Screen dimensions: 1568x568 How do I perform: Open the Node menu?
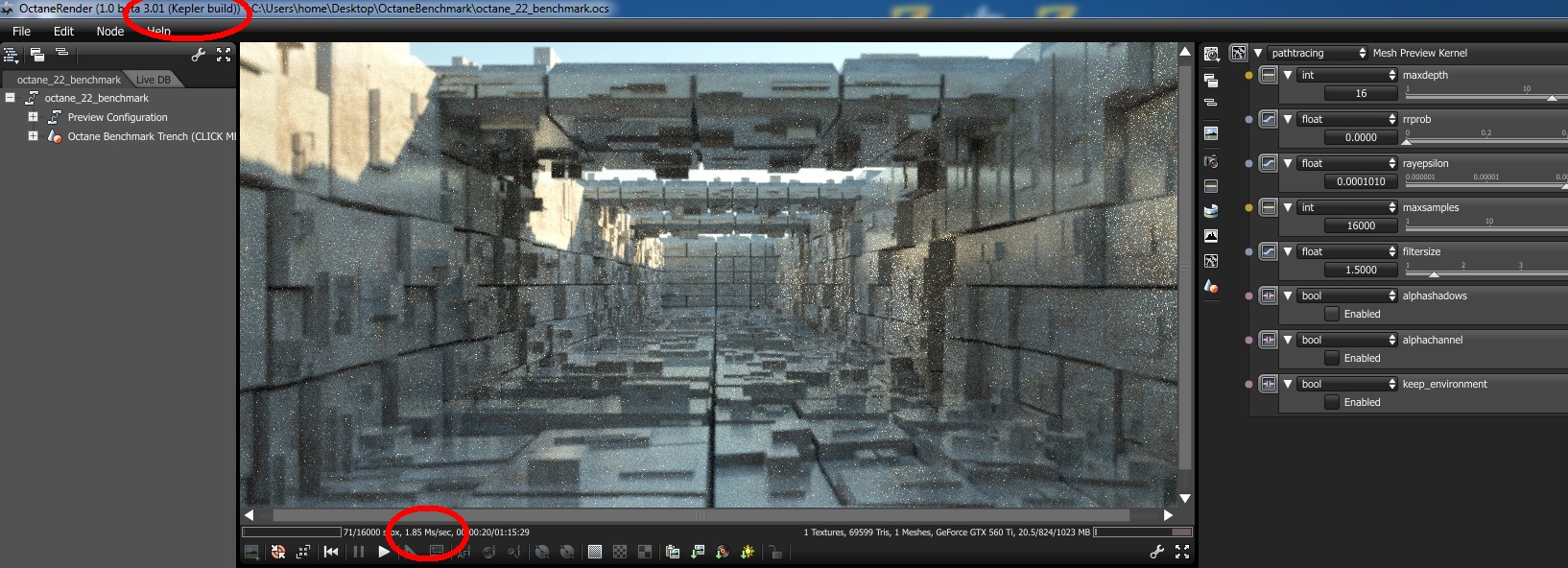pos(110,31)
